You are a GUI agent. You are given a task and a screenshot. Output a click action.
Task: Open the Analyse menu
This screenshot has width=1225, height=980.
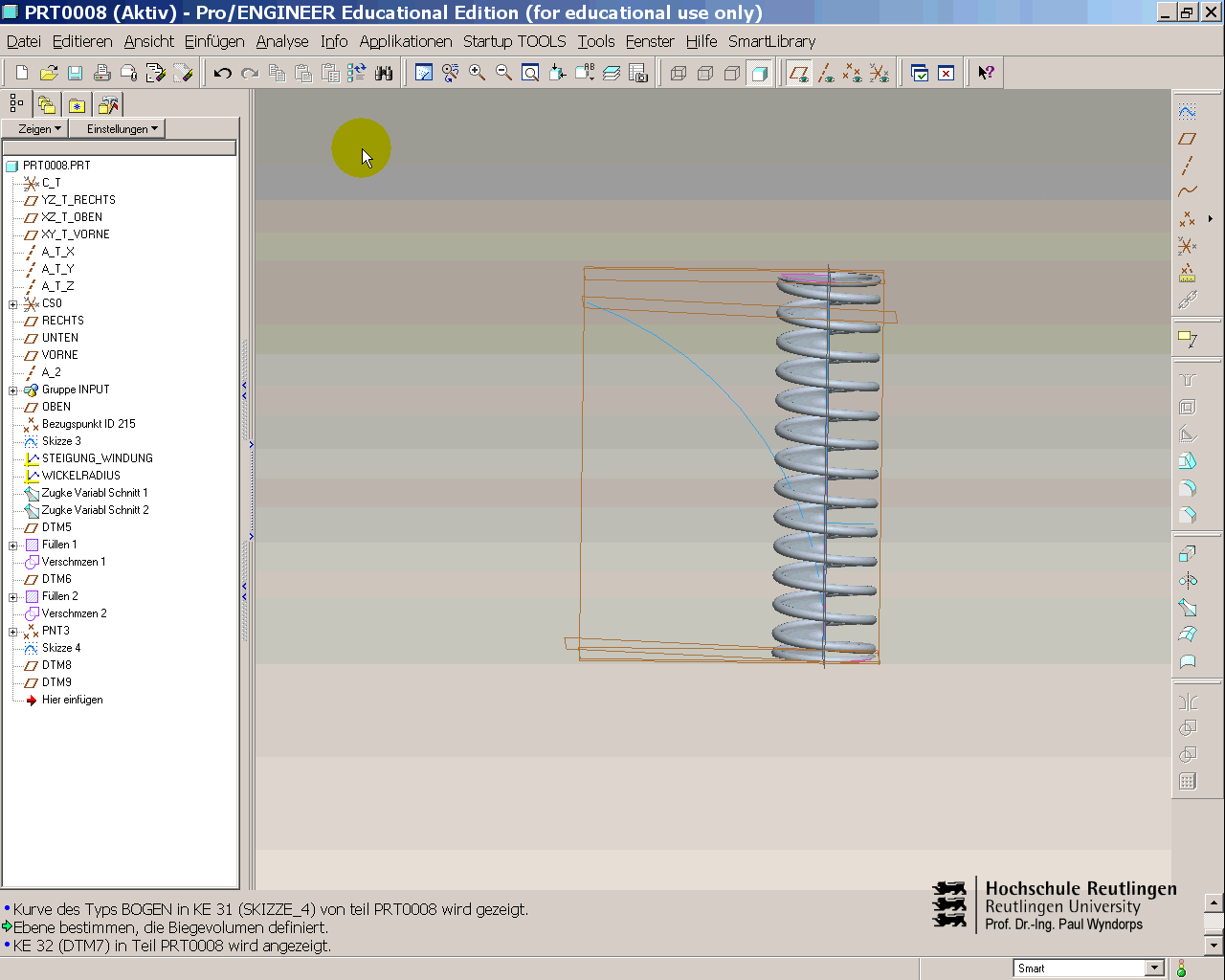[x=282, y=41]
